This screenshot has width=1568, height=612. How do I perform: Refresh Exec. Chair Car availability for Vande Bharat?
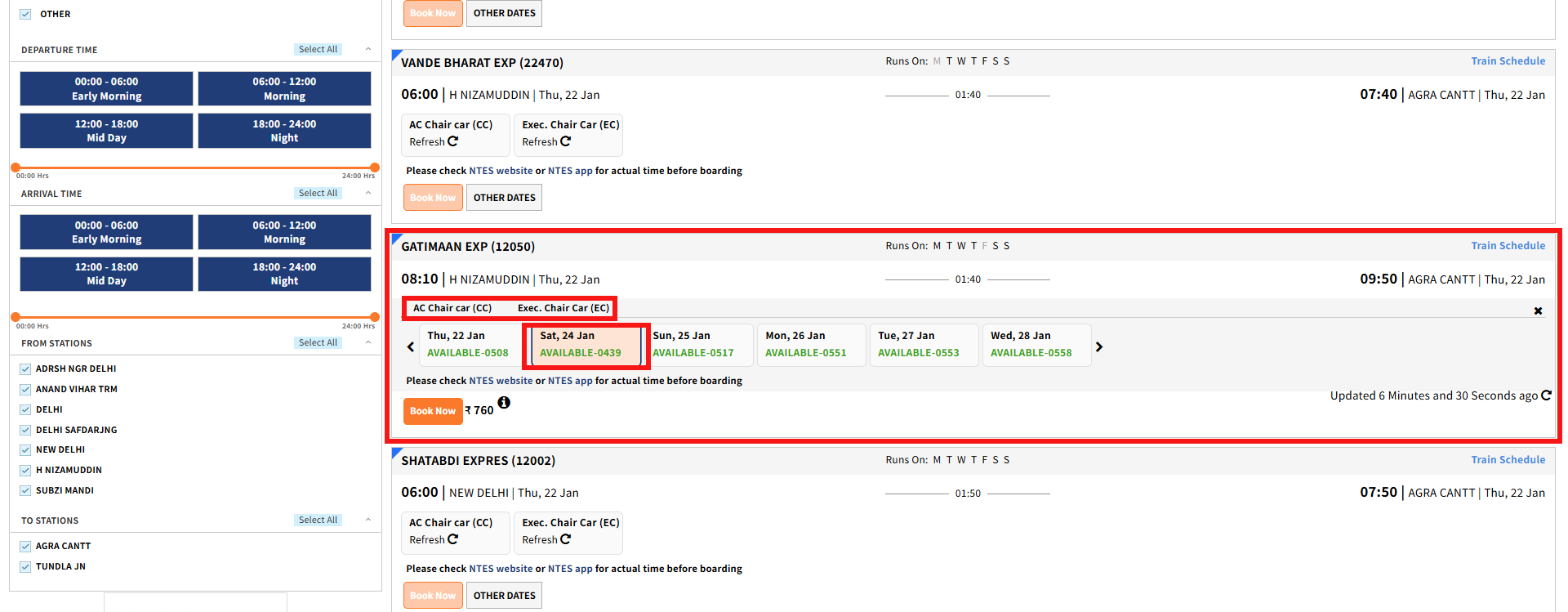pos(565,141)
